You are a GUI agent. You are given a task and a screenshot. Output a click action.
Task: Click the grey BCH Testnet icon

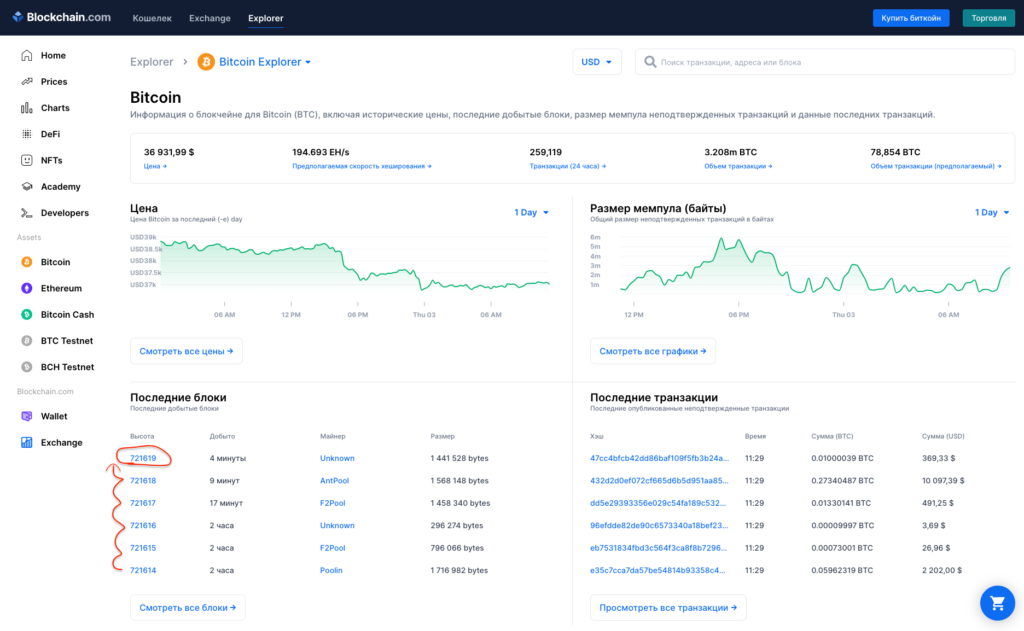click(27, 367)
